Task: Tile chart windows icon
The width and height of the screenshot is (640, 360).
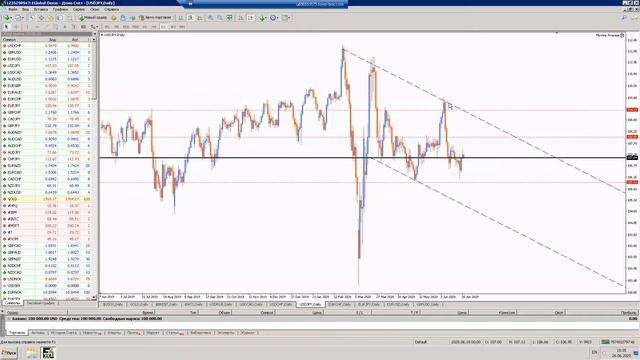Action: 229,18
